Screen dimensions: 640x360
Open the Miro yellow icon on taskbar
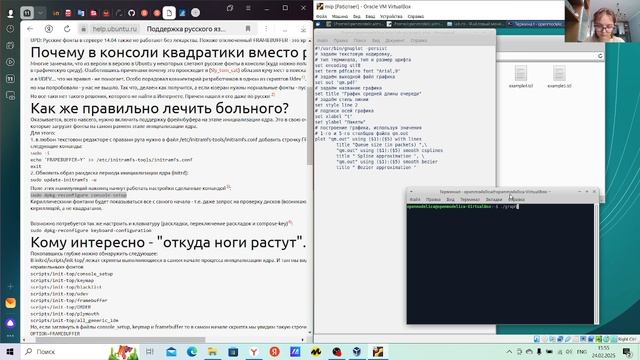316,351
